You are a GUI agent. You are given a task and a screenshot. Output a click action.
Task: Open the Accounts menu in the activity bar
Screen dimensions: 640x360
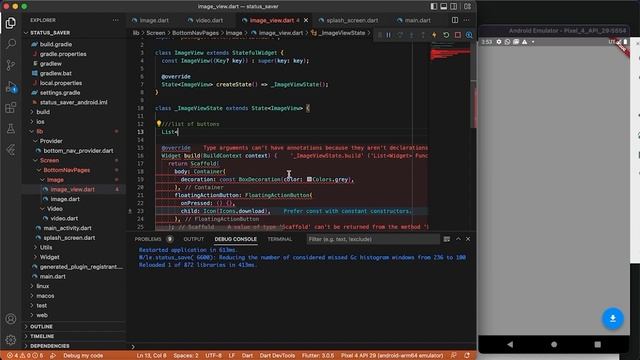11,319
